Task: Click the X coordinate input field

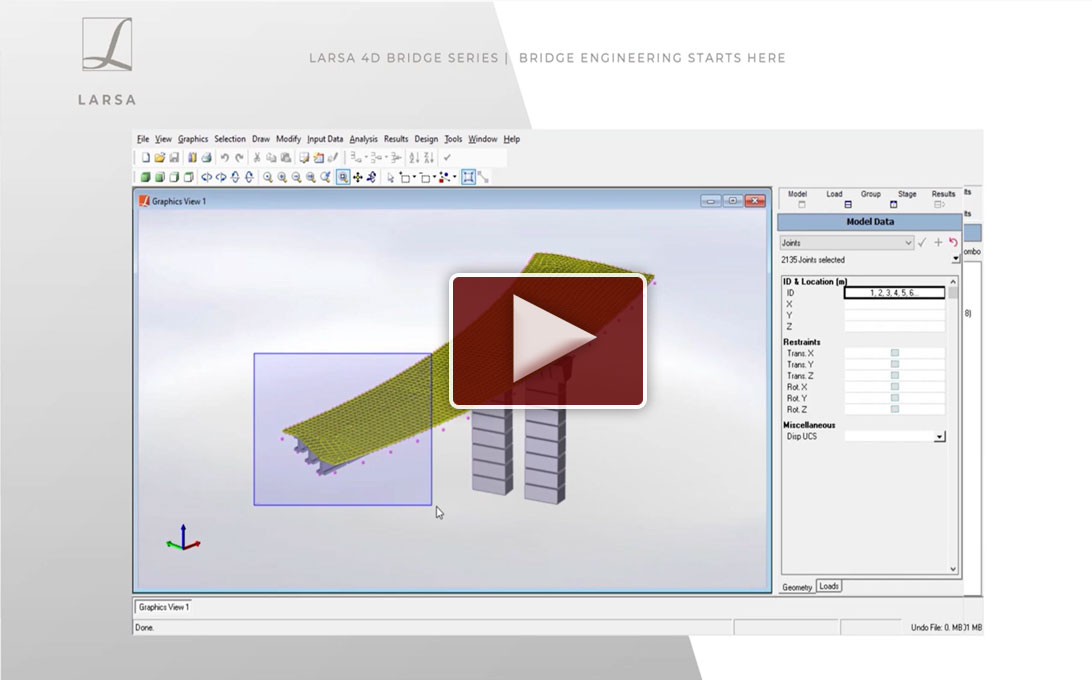Action: [895, 304]
